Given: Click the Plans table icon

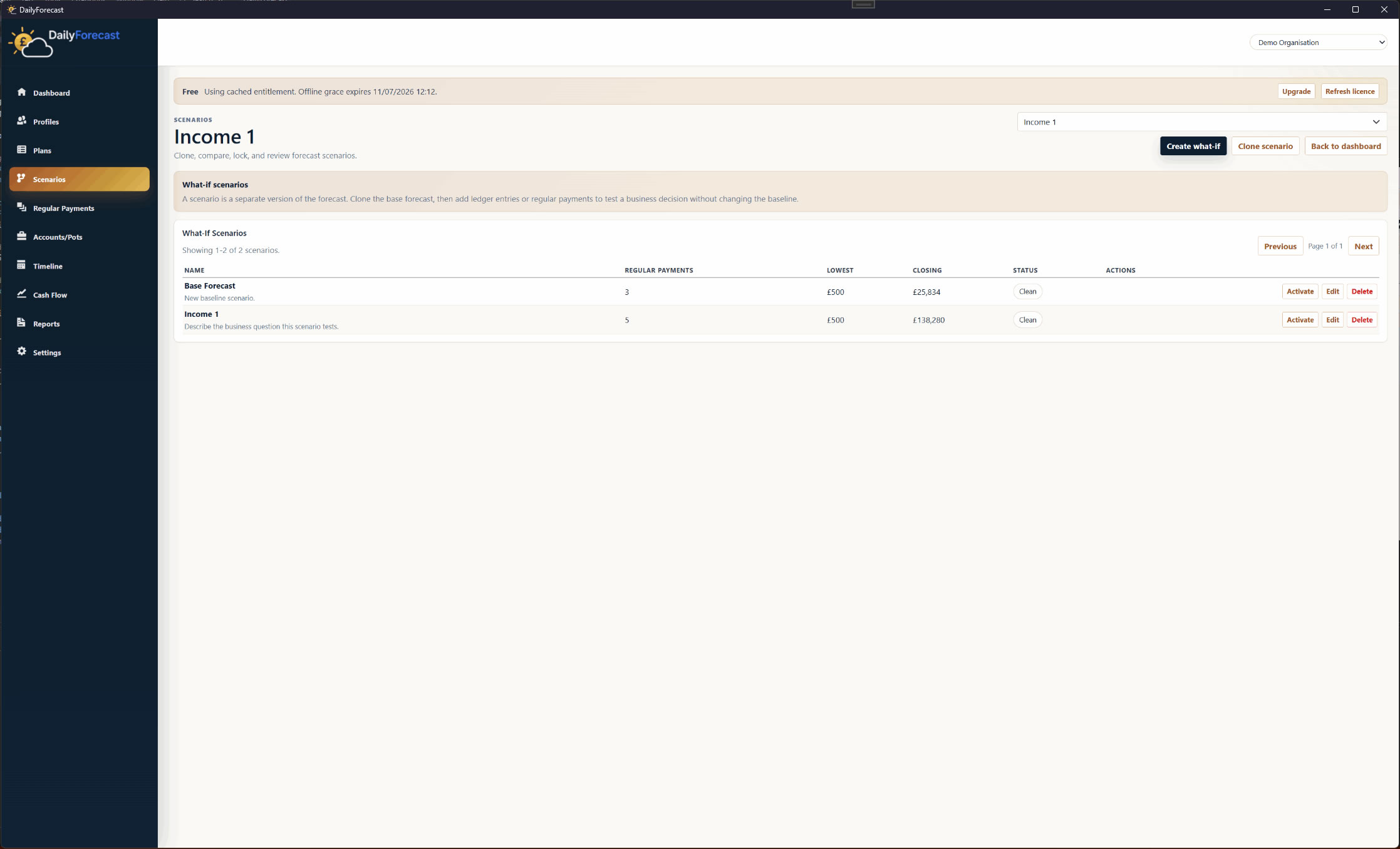Looking at the screenshot, I should coord(21,150).
